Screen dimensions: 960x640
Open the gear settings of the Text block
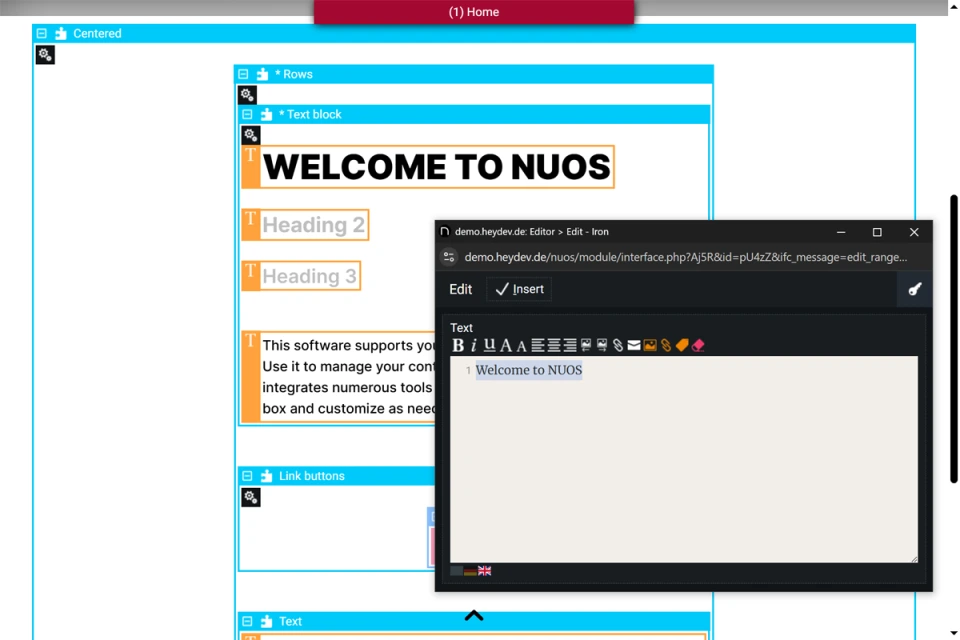point(250,134)
